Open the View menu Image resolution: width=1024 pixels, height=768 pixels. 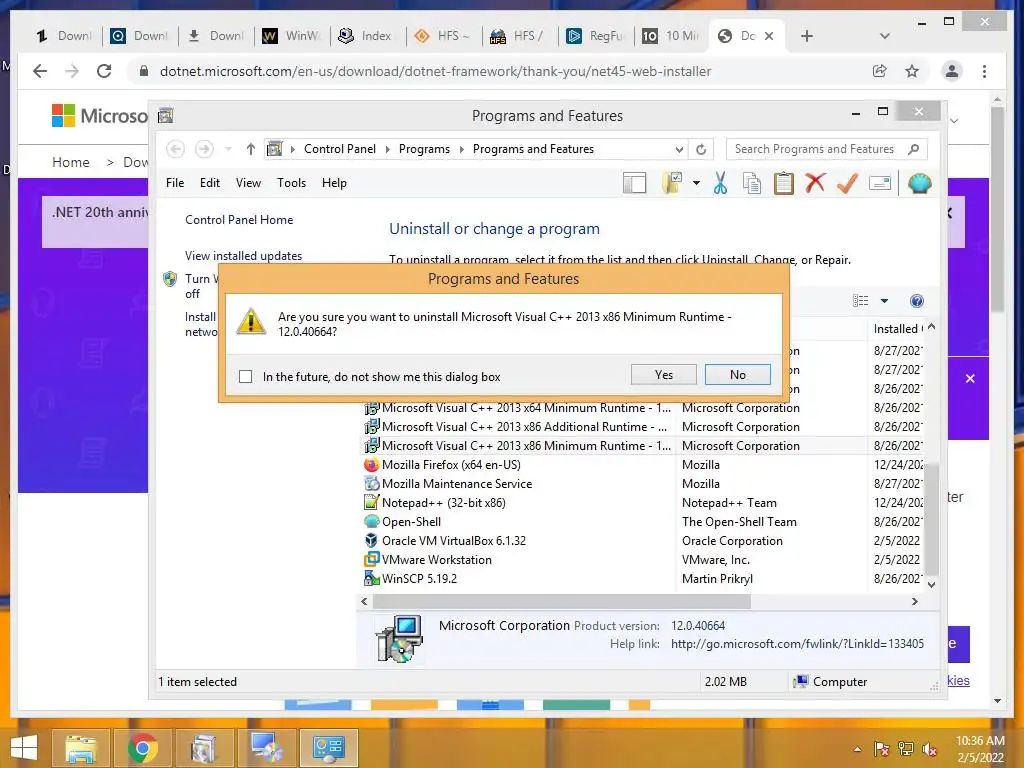coord(248,183)
